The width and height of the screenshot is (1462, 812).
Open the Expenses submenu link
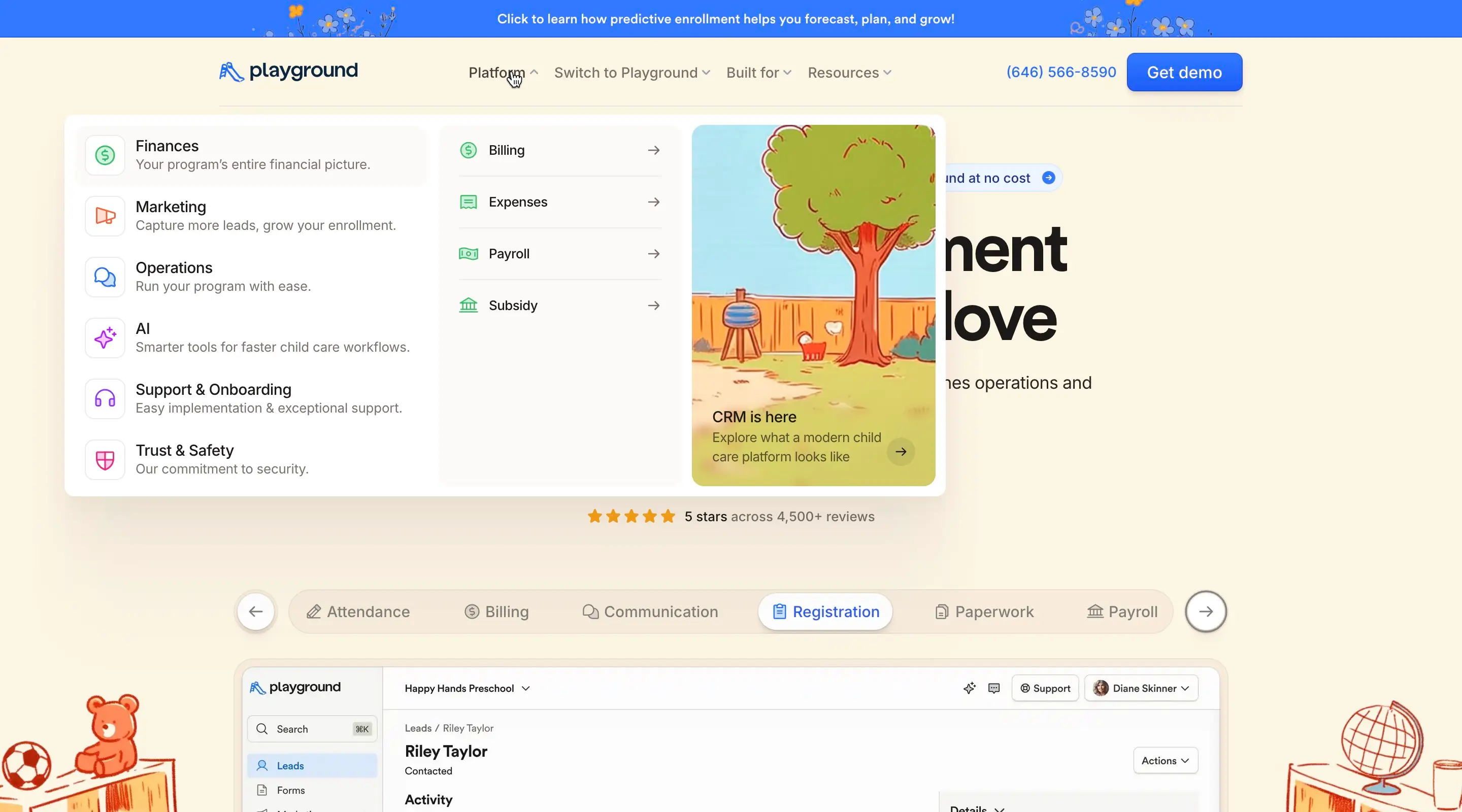coord(559,202)
